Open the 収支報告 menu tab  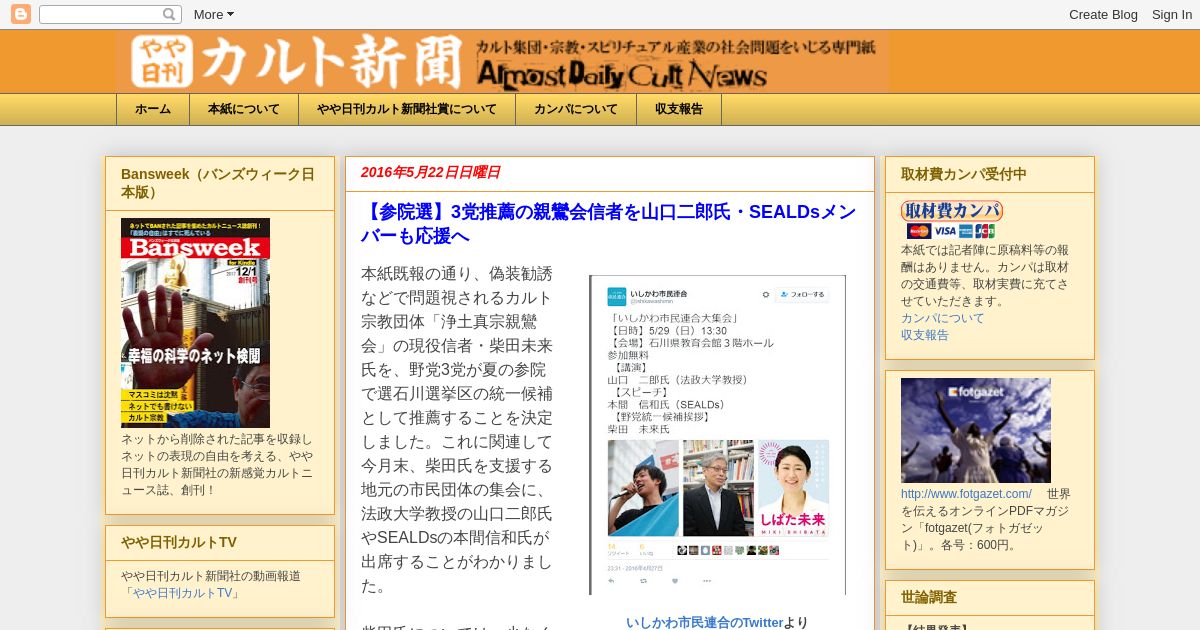pyautogui.click(x=679, y=109)
